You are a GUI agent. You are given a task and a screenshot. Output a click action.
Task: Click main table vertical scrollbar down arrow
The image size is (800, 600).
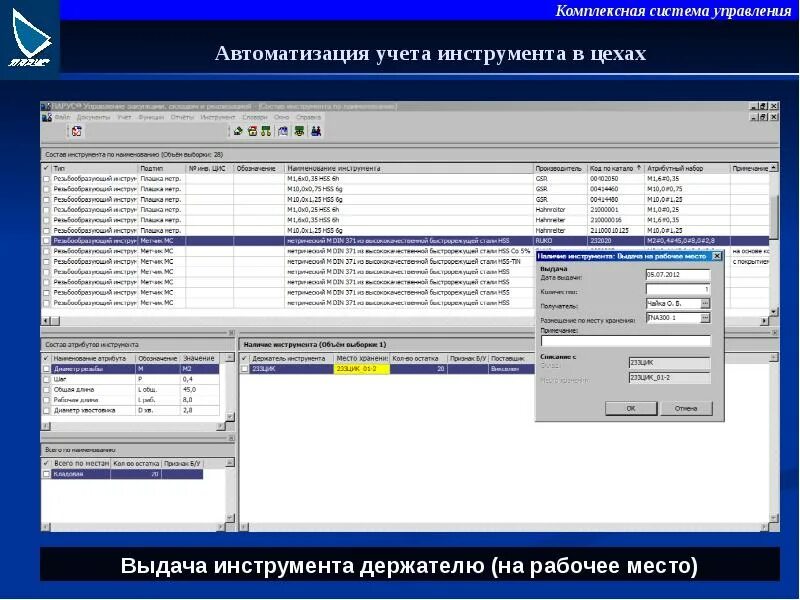(x=774, y=311)
